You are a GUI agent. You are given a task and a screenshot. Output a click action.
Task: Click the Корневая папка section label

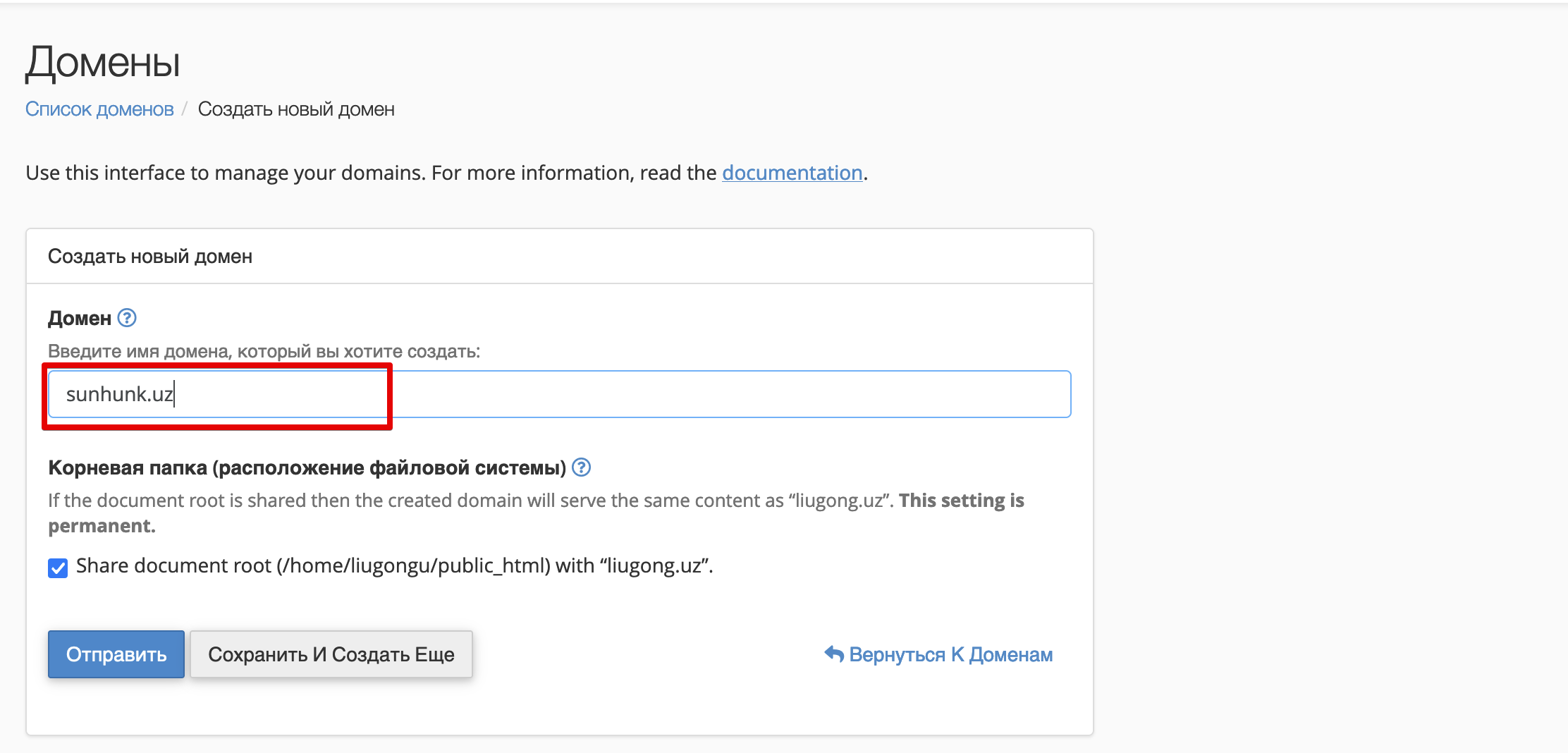[x=307, y=467]
